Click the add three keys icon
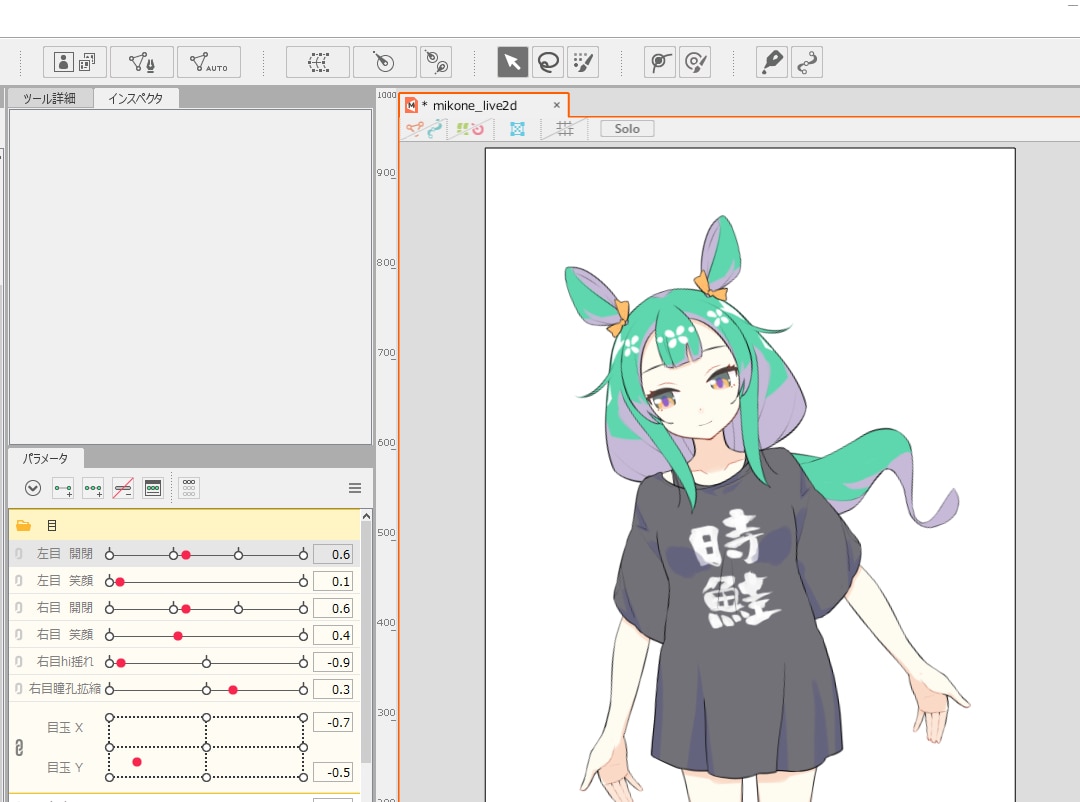 point(93,489)
